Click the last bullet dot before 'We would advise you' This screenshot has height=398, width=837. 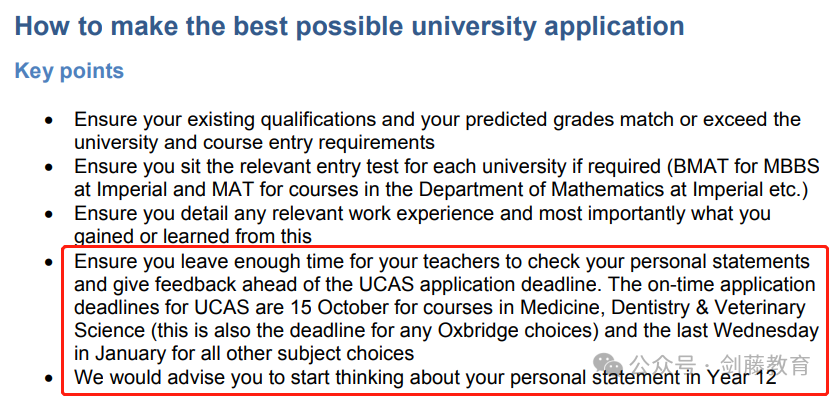(49, 379)
